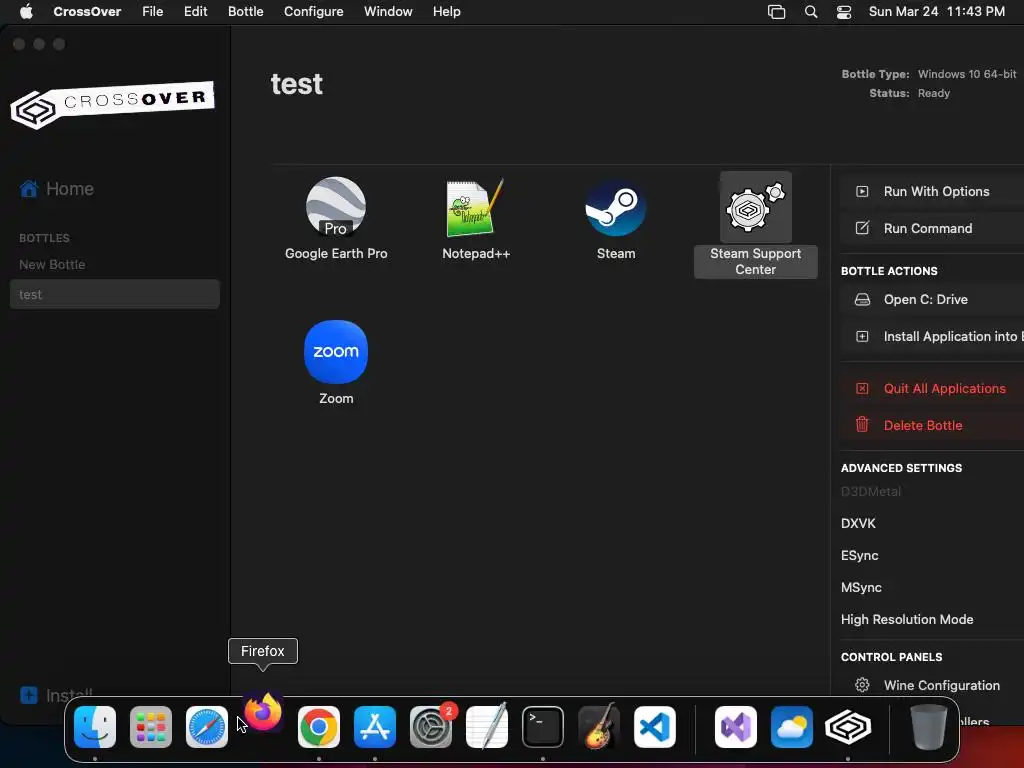Click the Stage Manager menu bar icon
This screenshot has width=1024, height=768.
[x=776, y=12]
